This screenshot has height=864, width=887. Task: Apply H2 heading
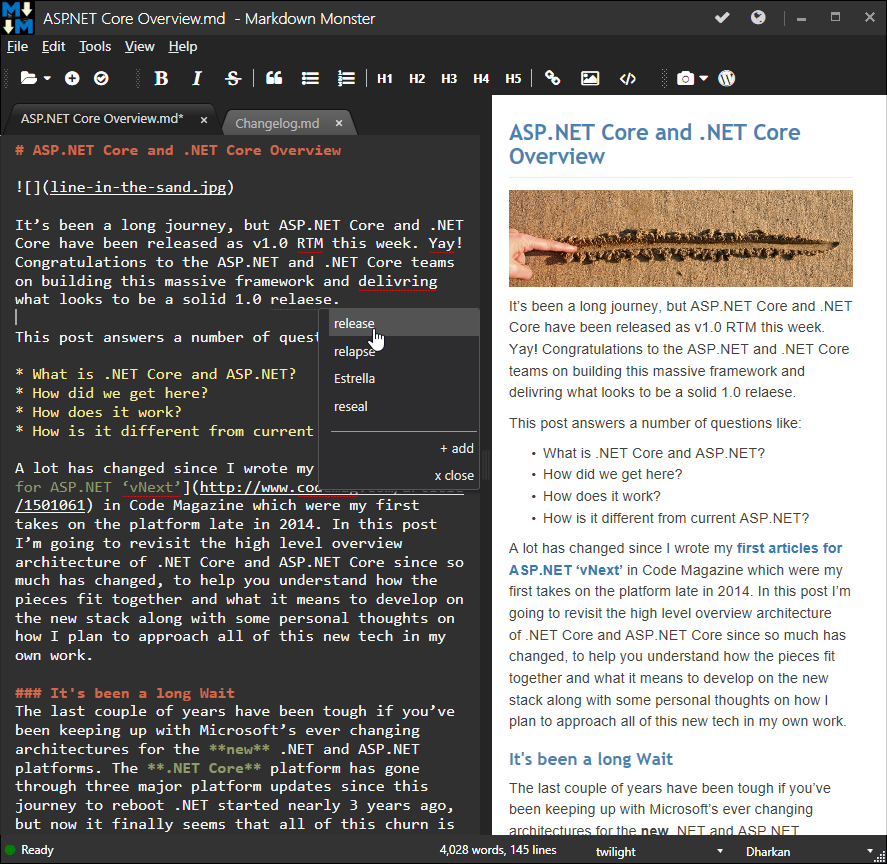click(417, 79)
